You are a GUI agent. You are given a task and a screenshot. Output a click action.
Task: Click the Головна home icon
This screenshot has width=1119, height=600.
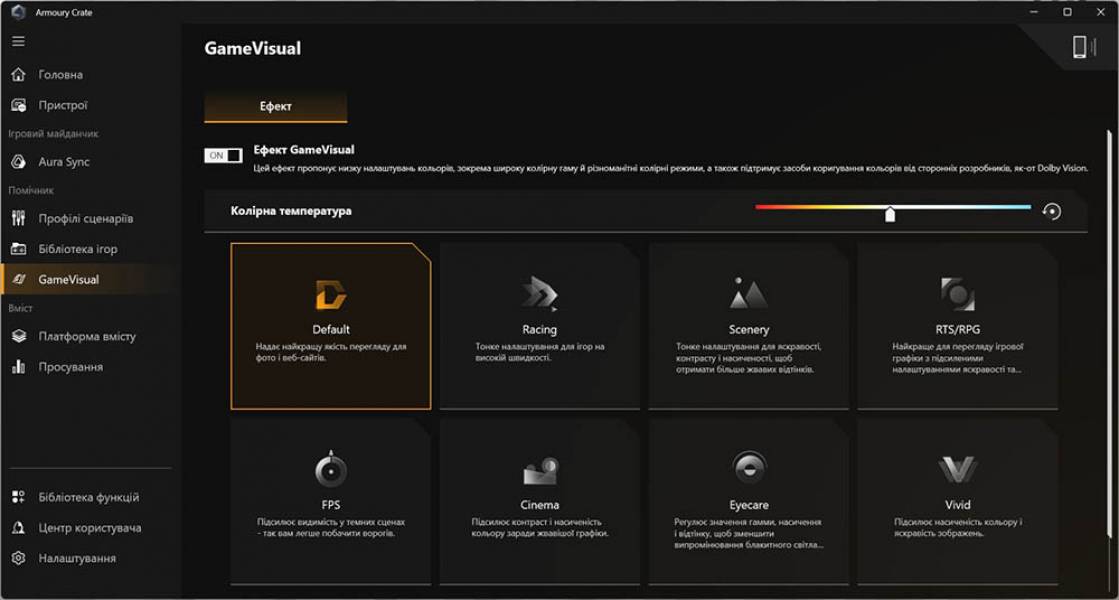(19, 74)
